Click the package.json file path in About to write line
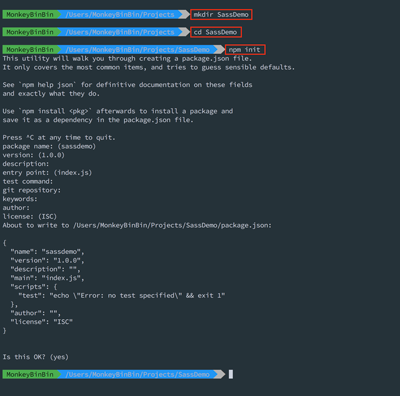 pos(173,225)
